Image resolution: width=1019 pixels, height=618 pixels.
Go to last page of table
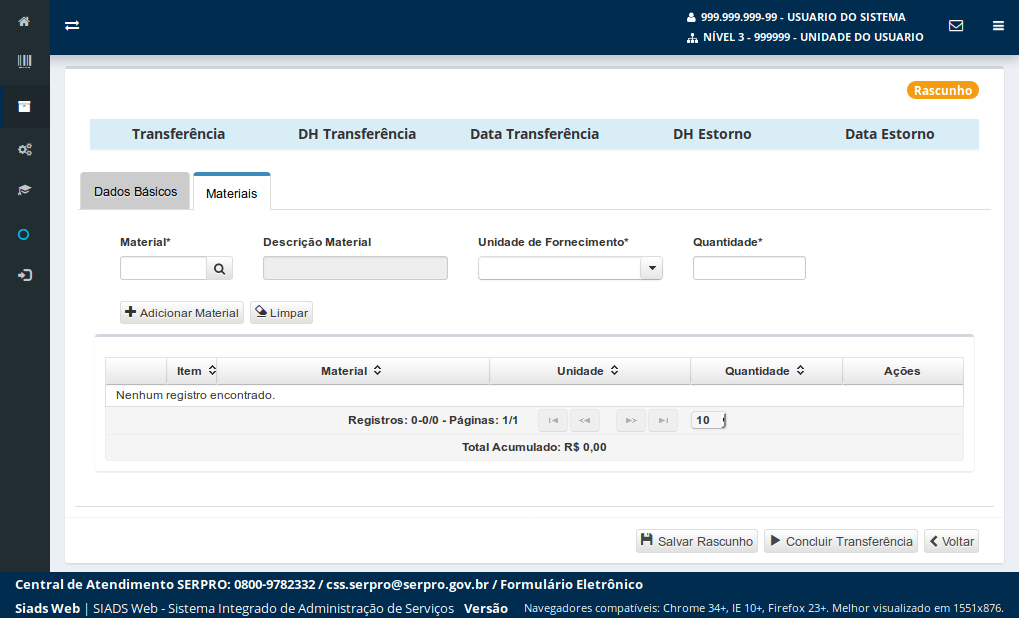click(x=663, y=420)
